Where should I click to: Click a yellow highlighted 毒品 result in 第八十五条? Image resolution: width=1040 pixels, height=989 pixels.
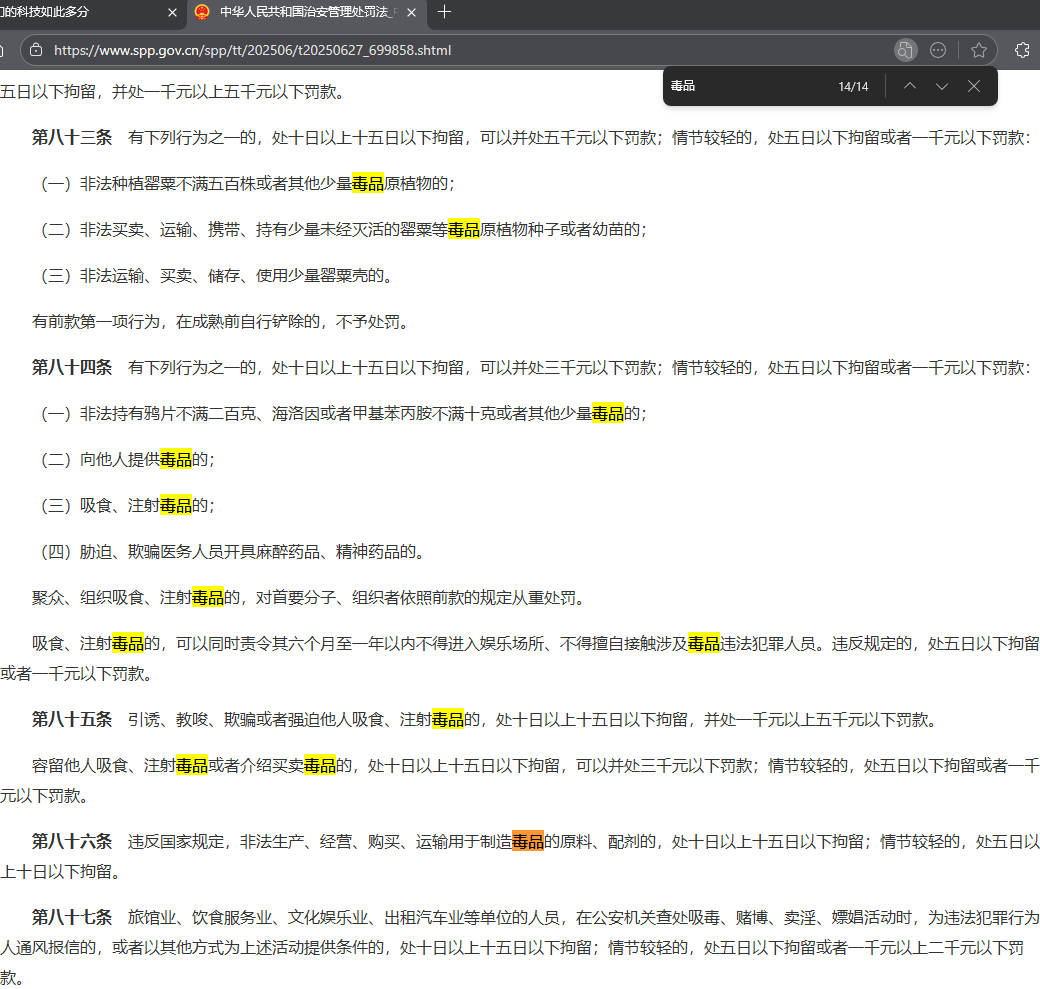pyautogui.click(x=448, y=719)
